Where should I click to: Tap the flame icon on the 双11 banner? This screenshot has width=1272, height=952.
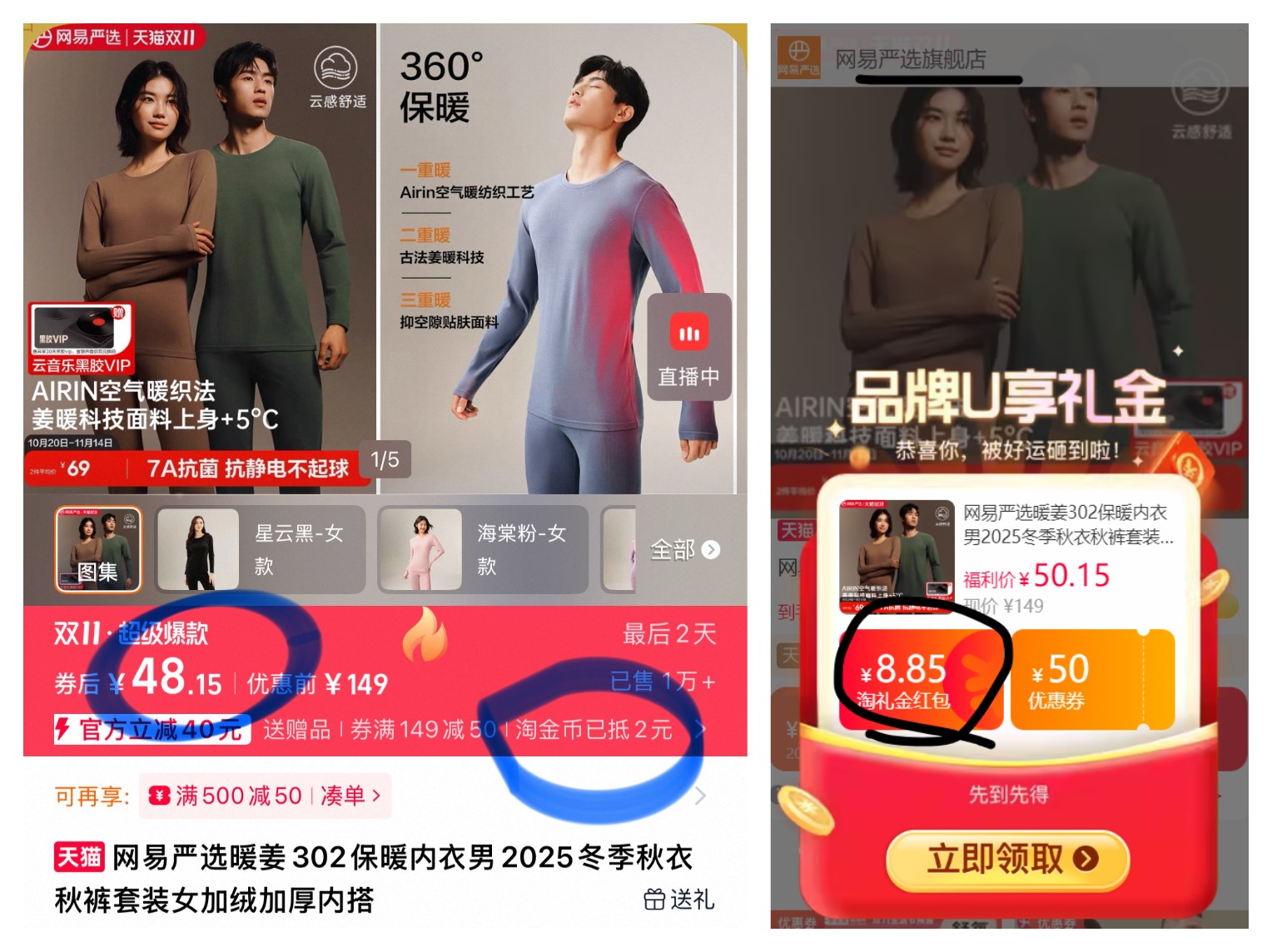425,633
